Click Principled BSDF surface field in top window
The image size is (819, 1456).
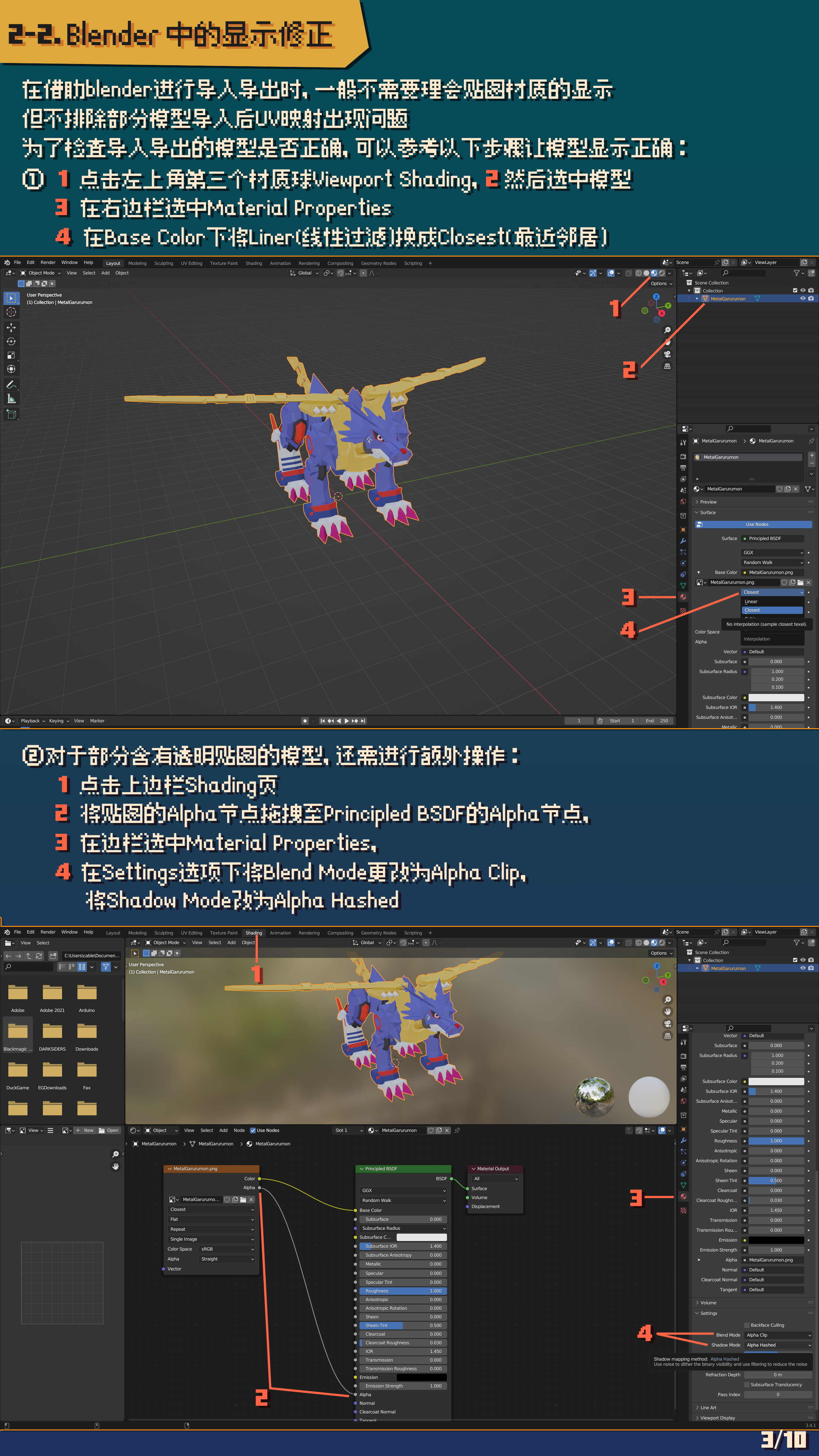772,539
